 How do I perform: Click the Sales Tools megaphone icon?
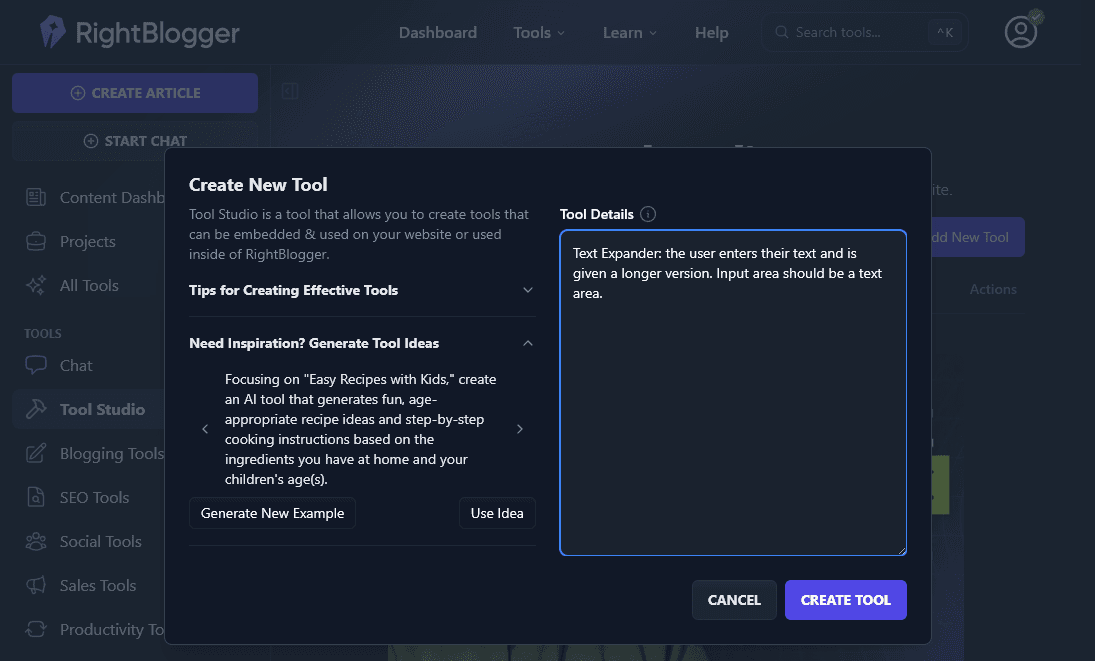36,585
